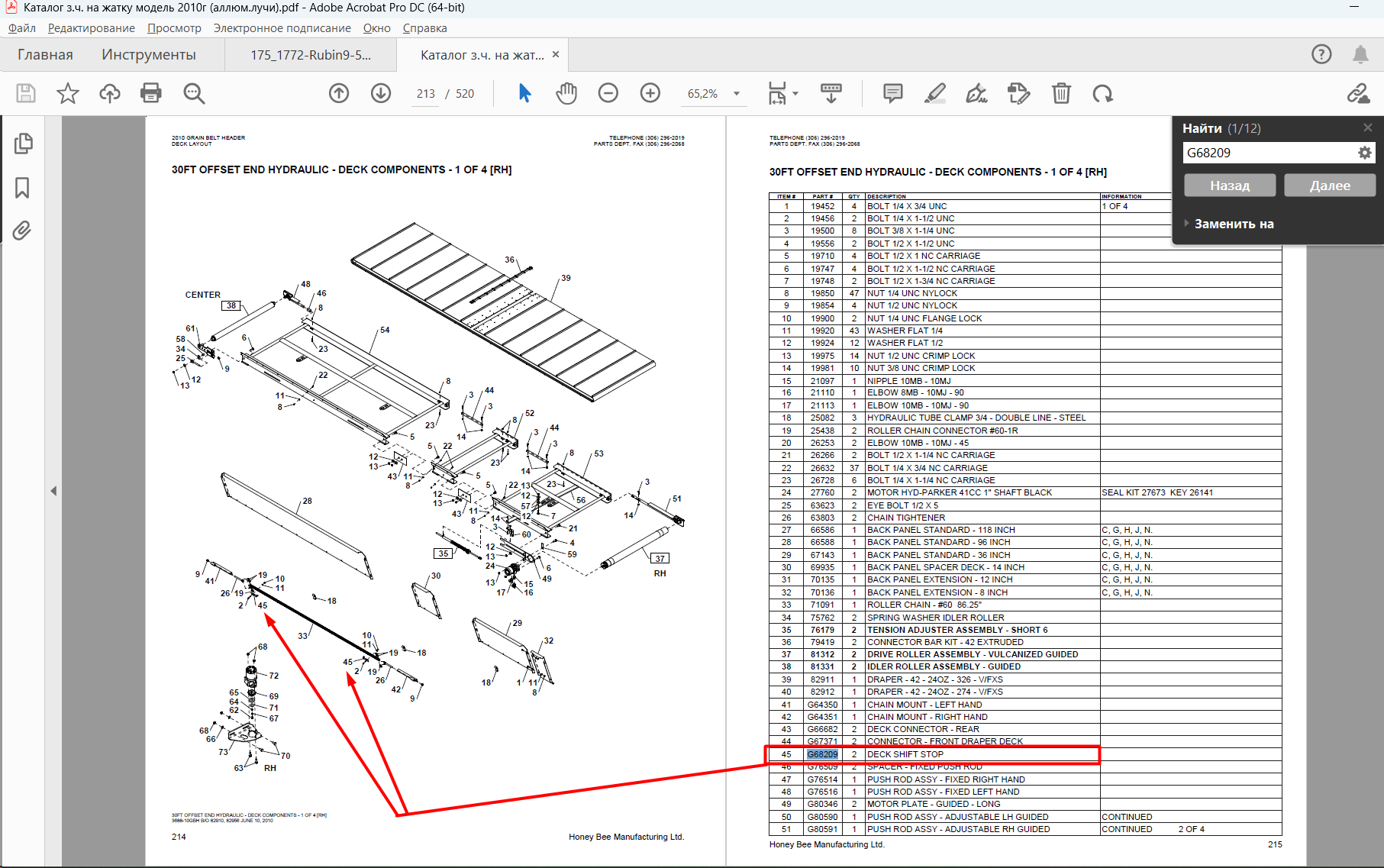
Task: Zoom in with plus icon
Action: [x=650, y=93]
